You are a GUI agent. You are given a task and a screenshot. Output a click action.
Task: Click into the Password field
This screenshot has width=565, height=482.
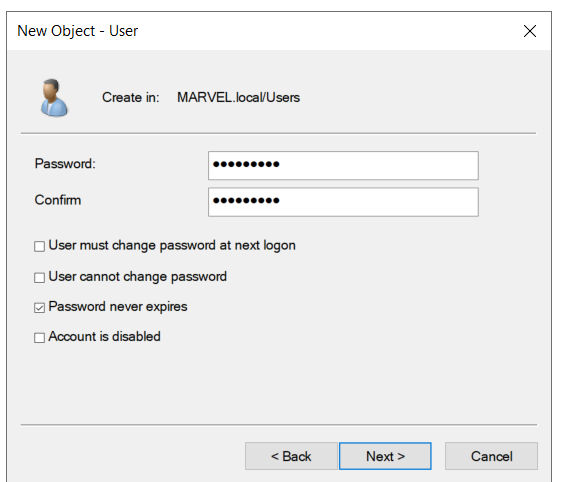(343, 165)
